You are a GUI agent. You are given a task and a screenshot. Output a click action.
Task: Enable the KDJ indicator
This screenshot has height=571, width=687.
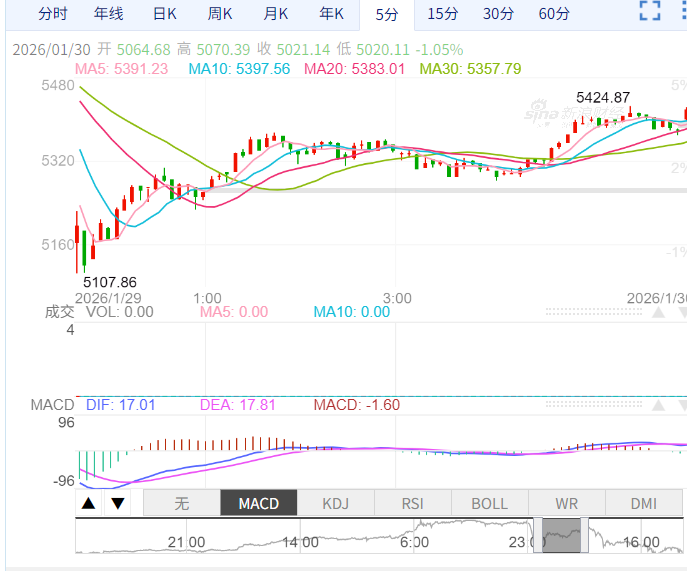pyautogui.click(x=335, y=503)
